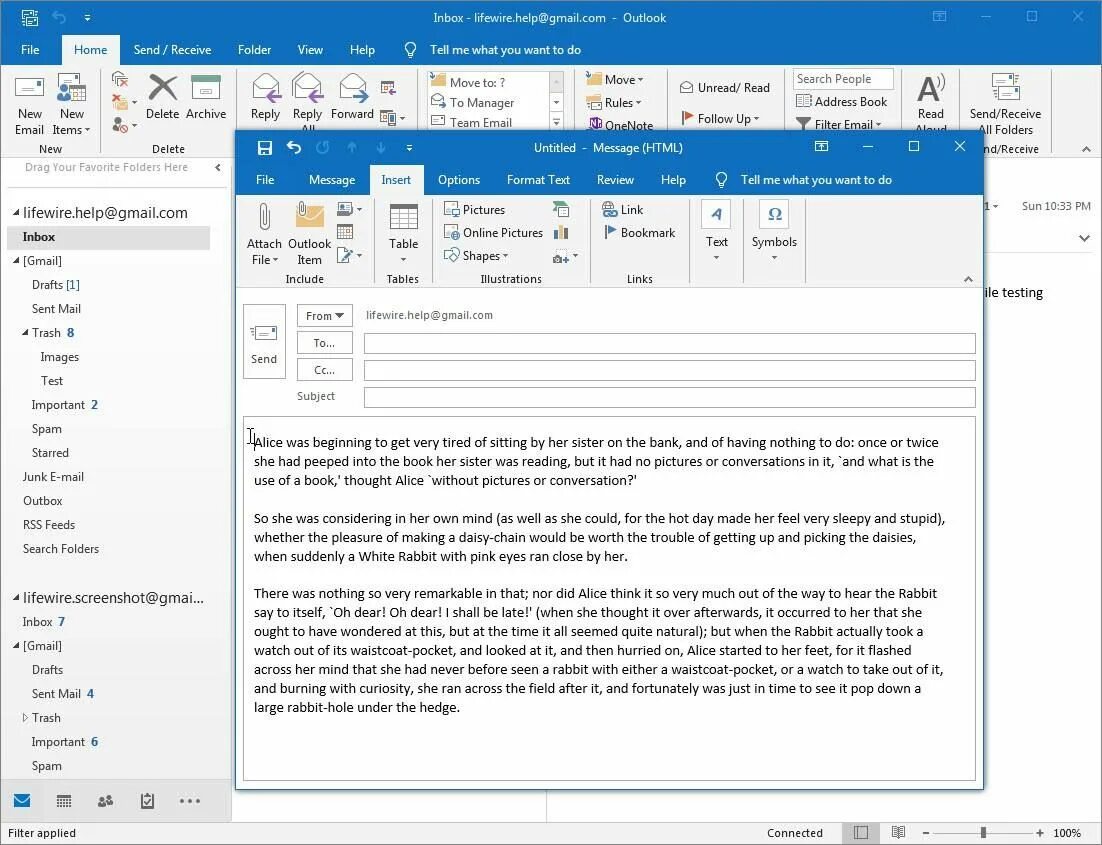Expand the Shapes dropdown
Viewport: 1102px width, 845px height.
(x=476, y=256)
